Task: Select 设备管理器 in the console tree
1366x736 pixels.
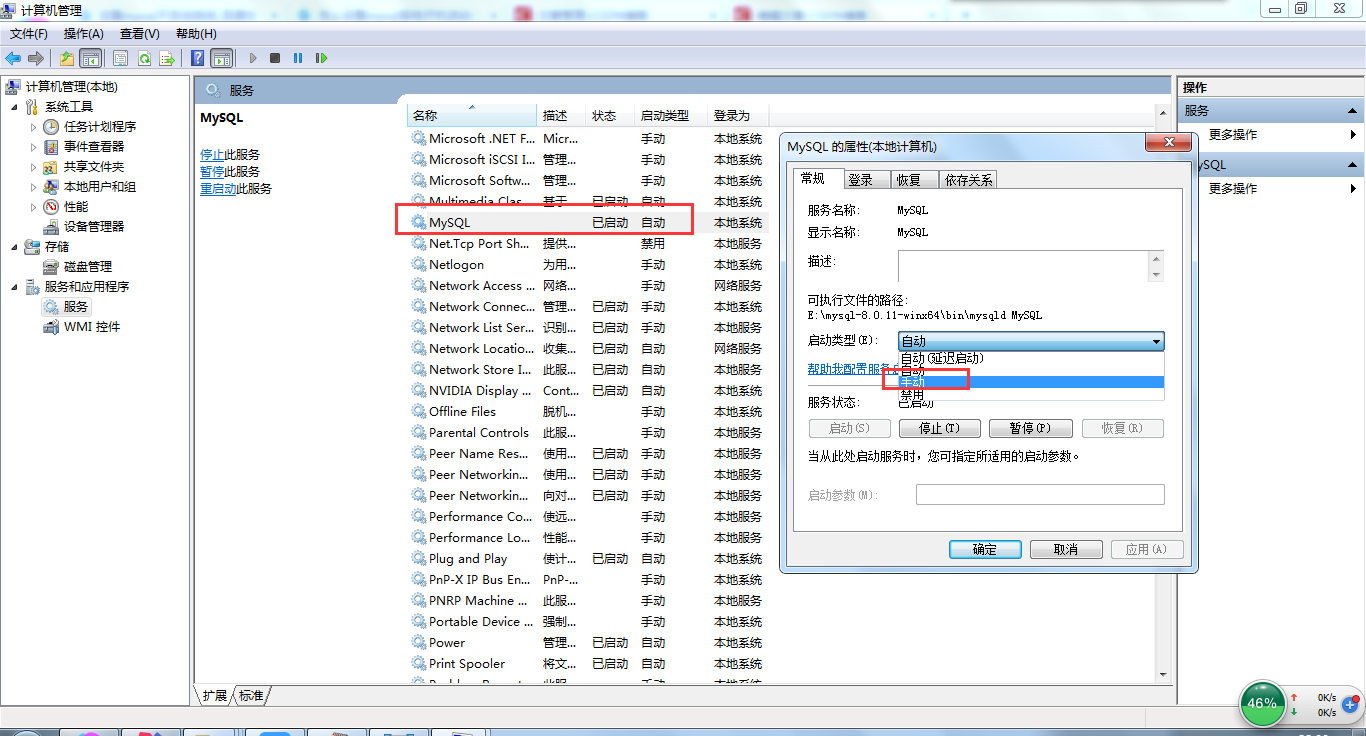Action: pyautogui.click(x=94, y=227)
